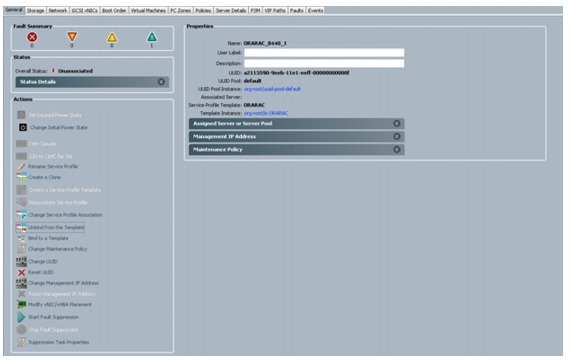Open the Events tab

(315, 11)
